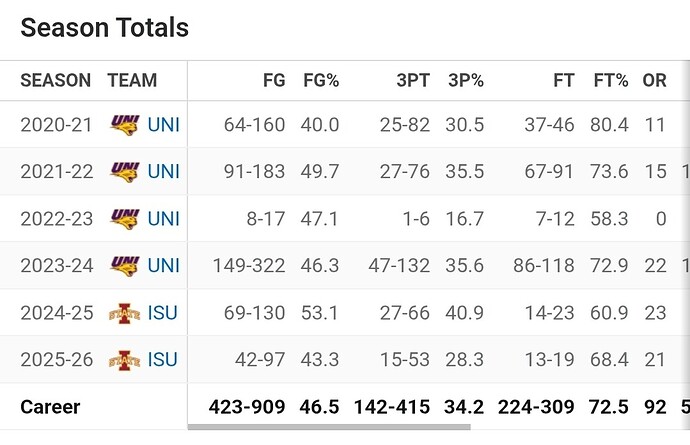This screenshot has height=445, width=690.
Task: Click the UNI logo in 2023-24 row
Action: [x=124, y=265]
